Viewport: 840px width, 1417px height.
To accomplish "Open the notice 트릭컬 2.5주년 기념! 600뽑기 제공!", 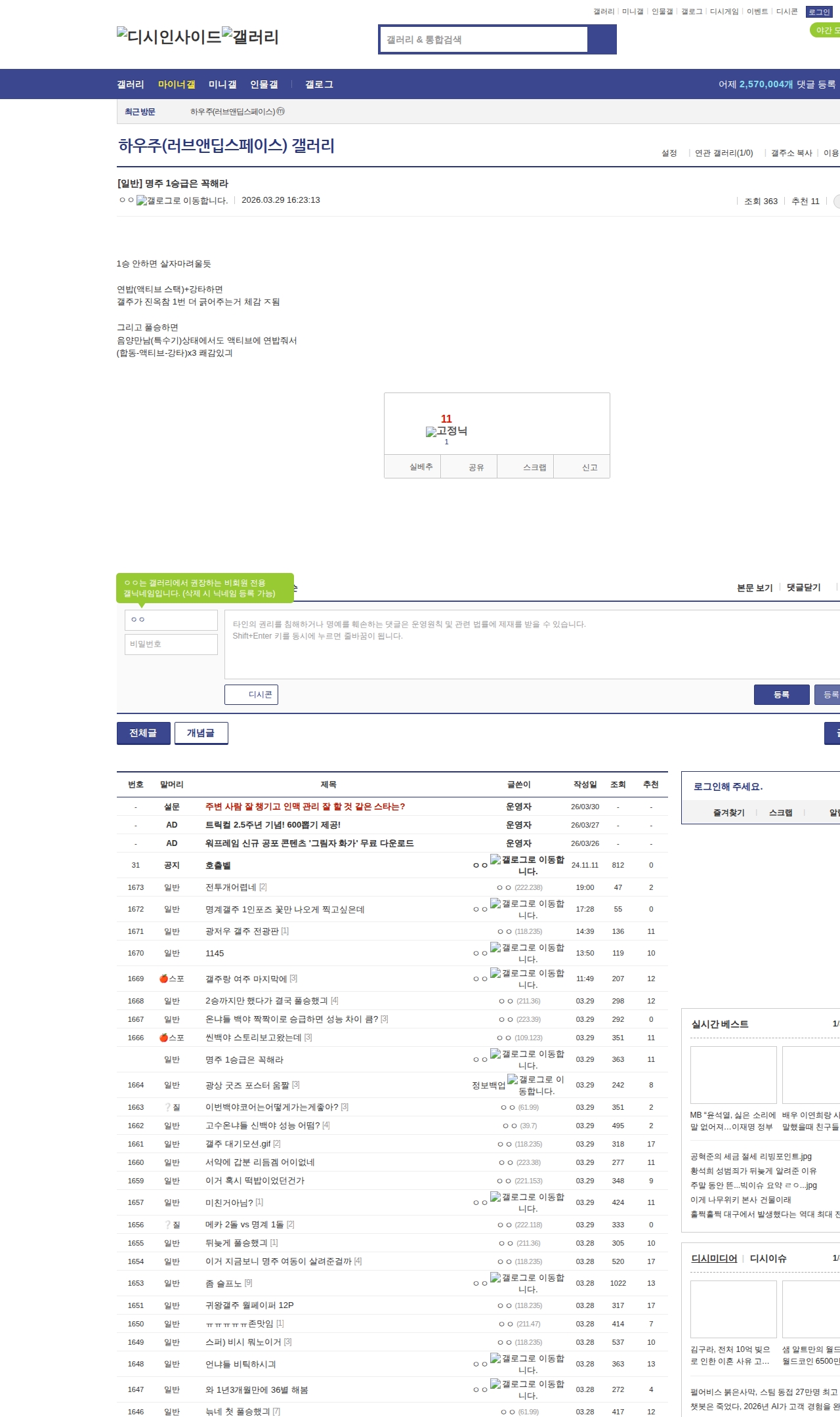I will click(273, 825).
